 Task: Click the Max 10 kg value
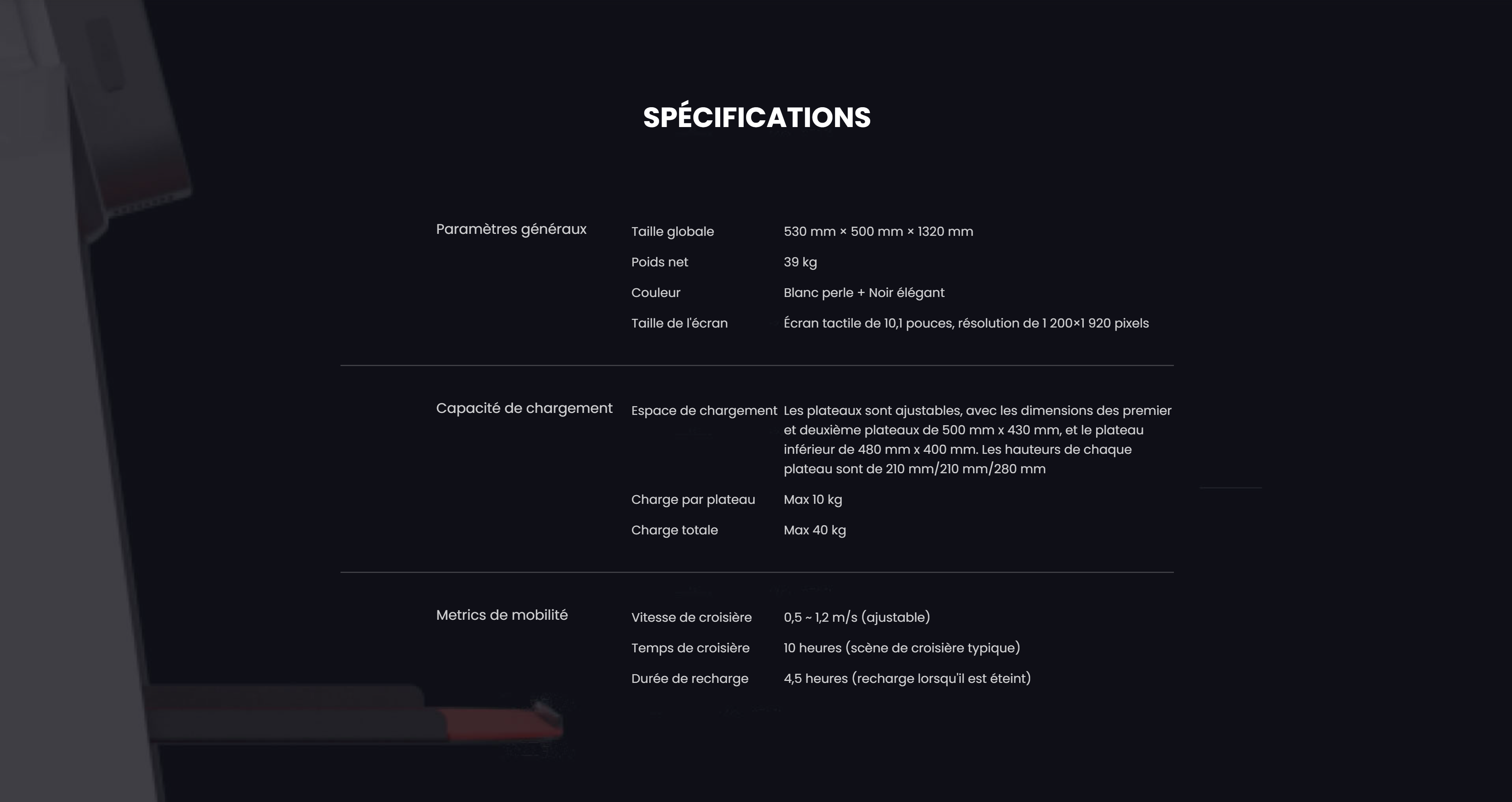[x=812, y=499]
